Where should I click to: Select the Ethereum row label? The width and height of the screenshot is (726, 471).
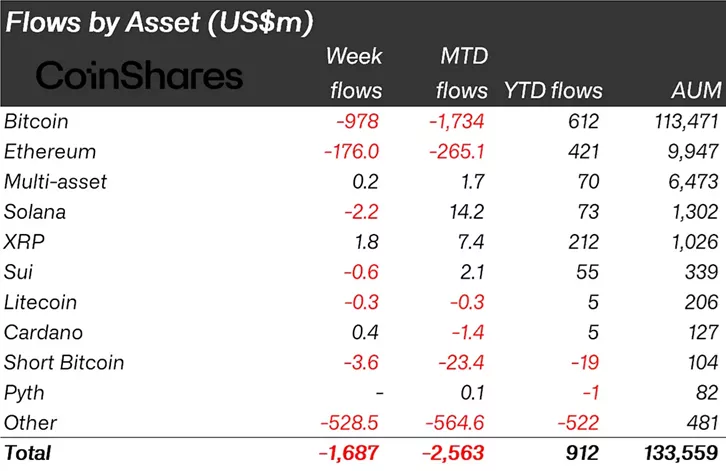(x=50, y=152)
